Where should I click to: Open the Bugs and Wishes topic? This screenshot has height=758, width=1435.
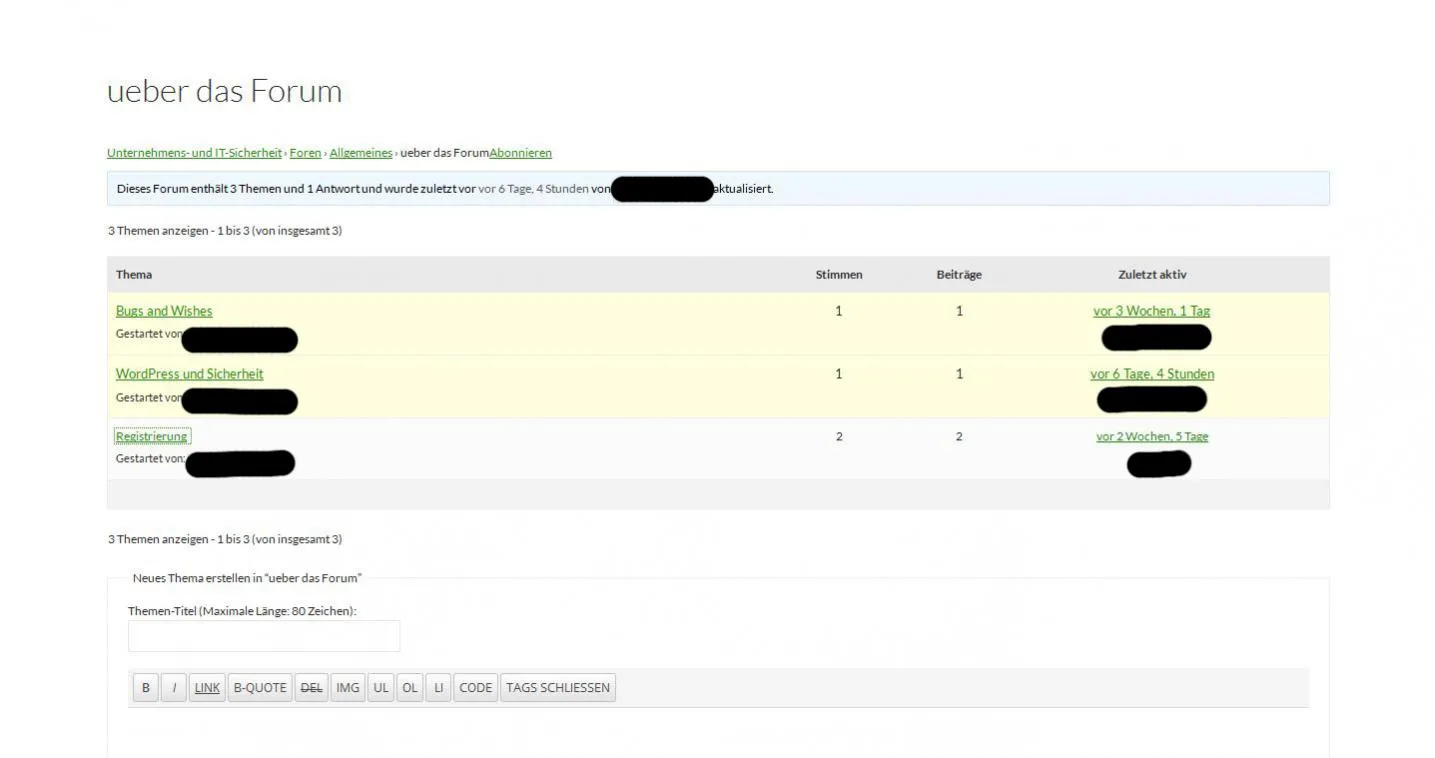tap(164, 311)
